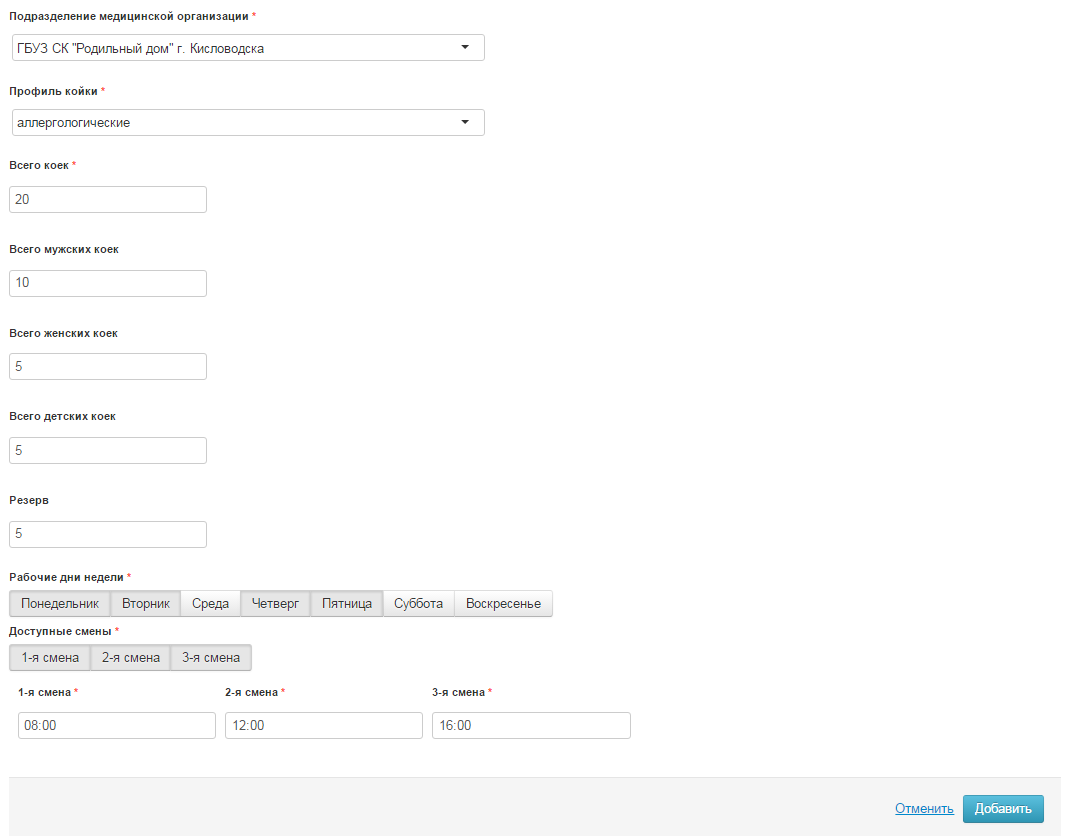
Task: Enable Суббота as a workday
Action: point(418,604)
